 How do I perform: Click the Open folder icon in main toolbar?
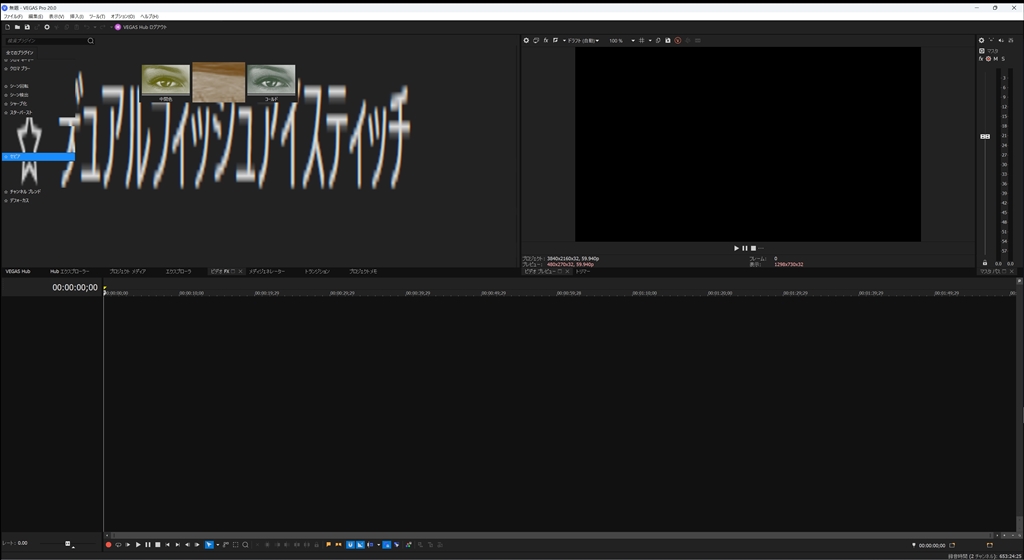tap(18, 27)
